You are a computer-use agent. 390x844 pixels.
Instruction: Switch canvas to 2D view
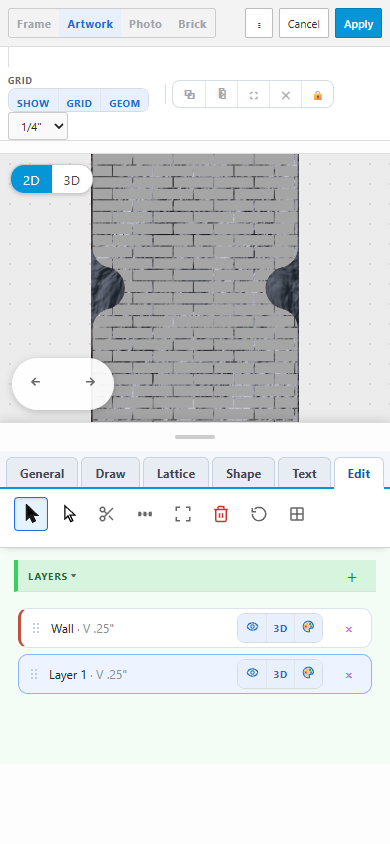click(31, 180)
